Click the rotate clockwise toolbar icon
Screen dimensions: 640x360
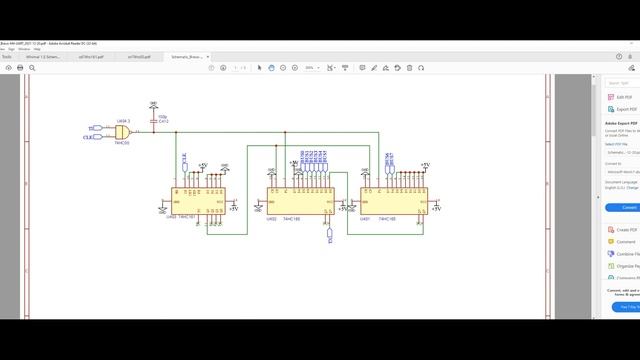[x=421, y=68]
